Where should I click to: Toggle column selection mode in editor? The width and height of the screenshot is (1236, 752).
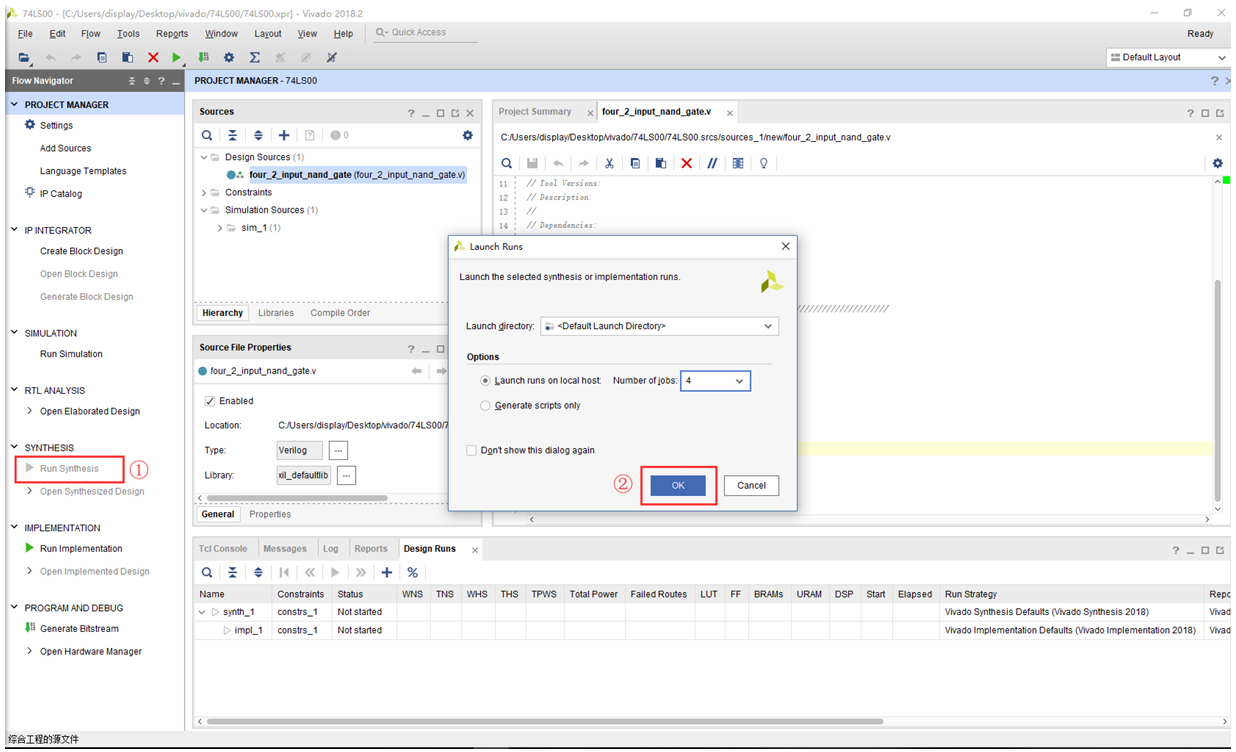(x=738, y=163)
